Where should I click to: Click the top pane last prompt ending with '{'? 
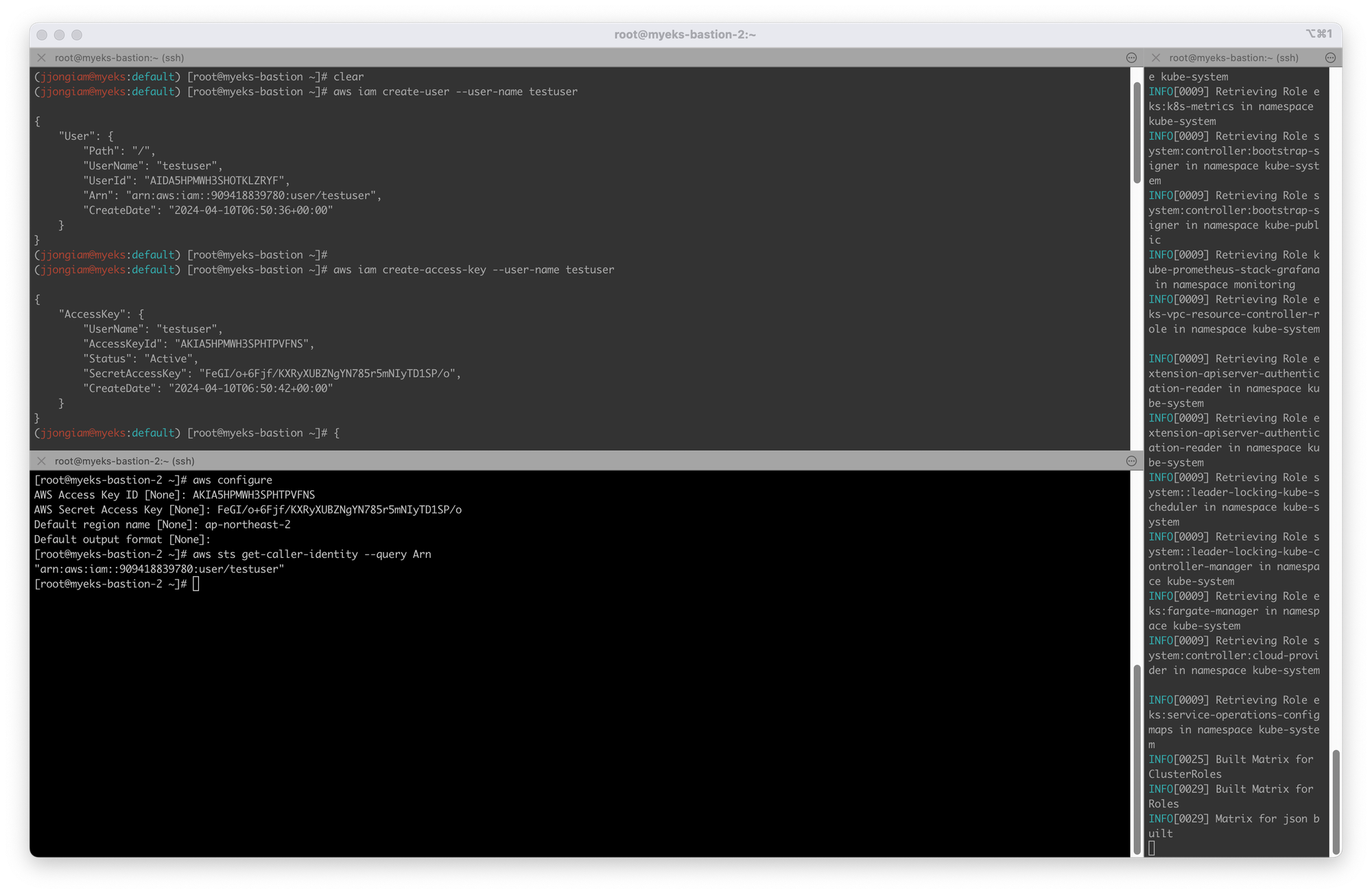click(x=187, y=433)
